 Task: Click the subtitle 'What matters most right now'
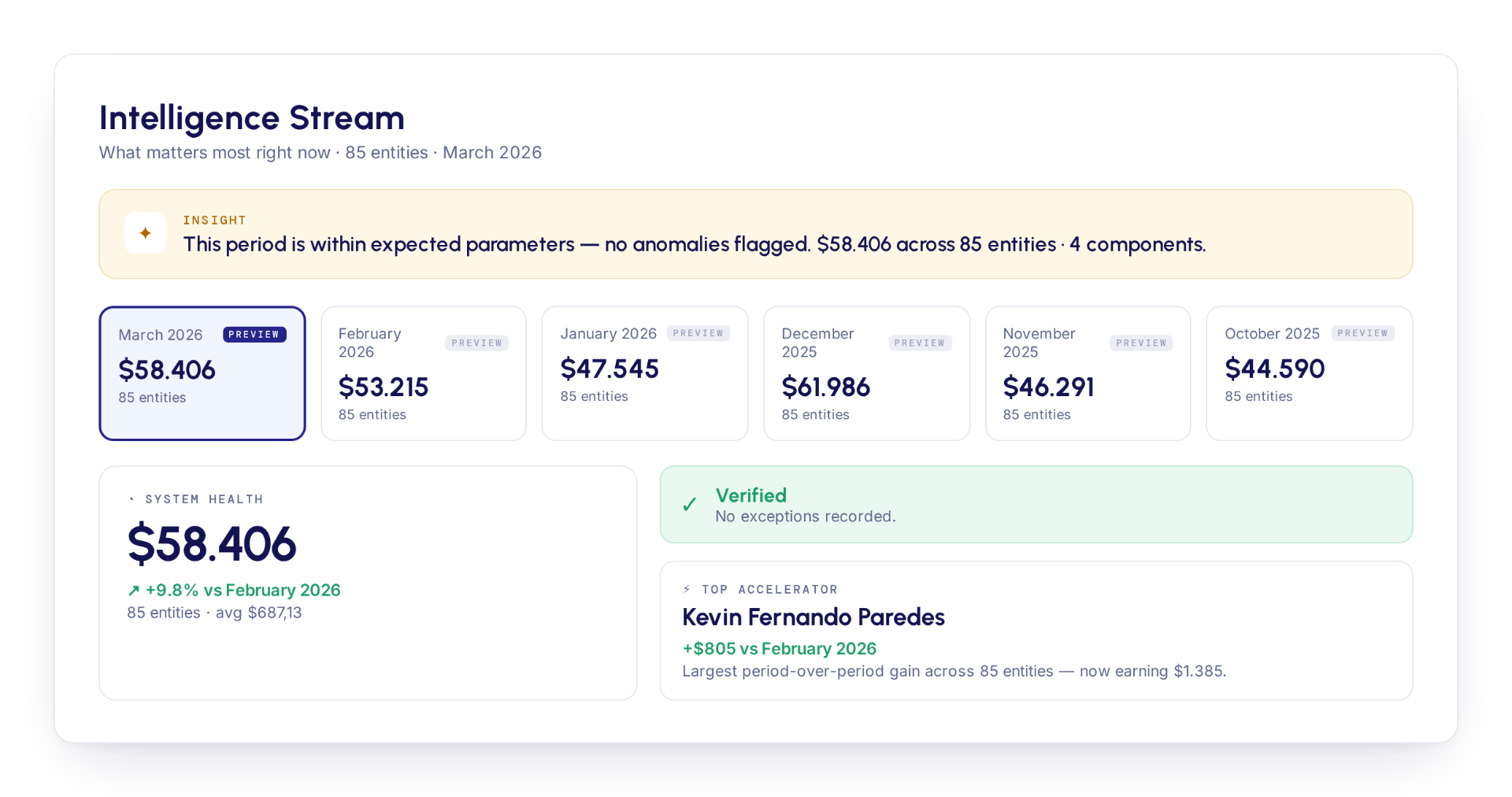[215, 153]
